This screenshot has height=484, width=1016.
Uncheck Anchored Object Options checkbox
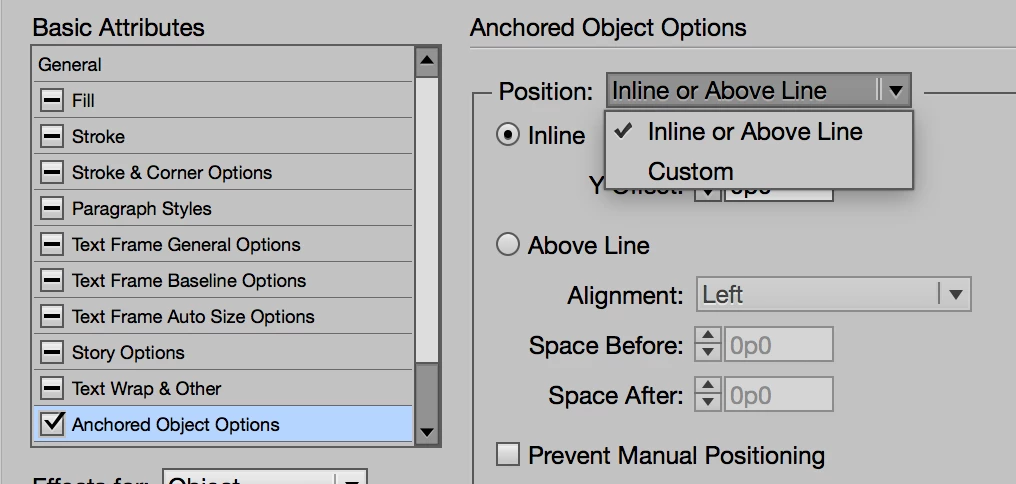[52, 424]
